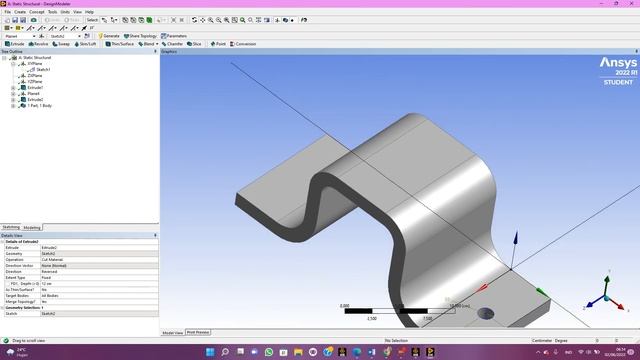The height and width of the screenshot is (360, 640).
Task: Open the olive color selection dropdown
Action: click(x=22, y=28)
